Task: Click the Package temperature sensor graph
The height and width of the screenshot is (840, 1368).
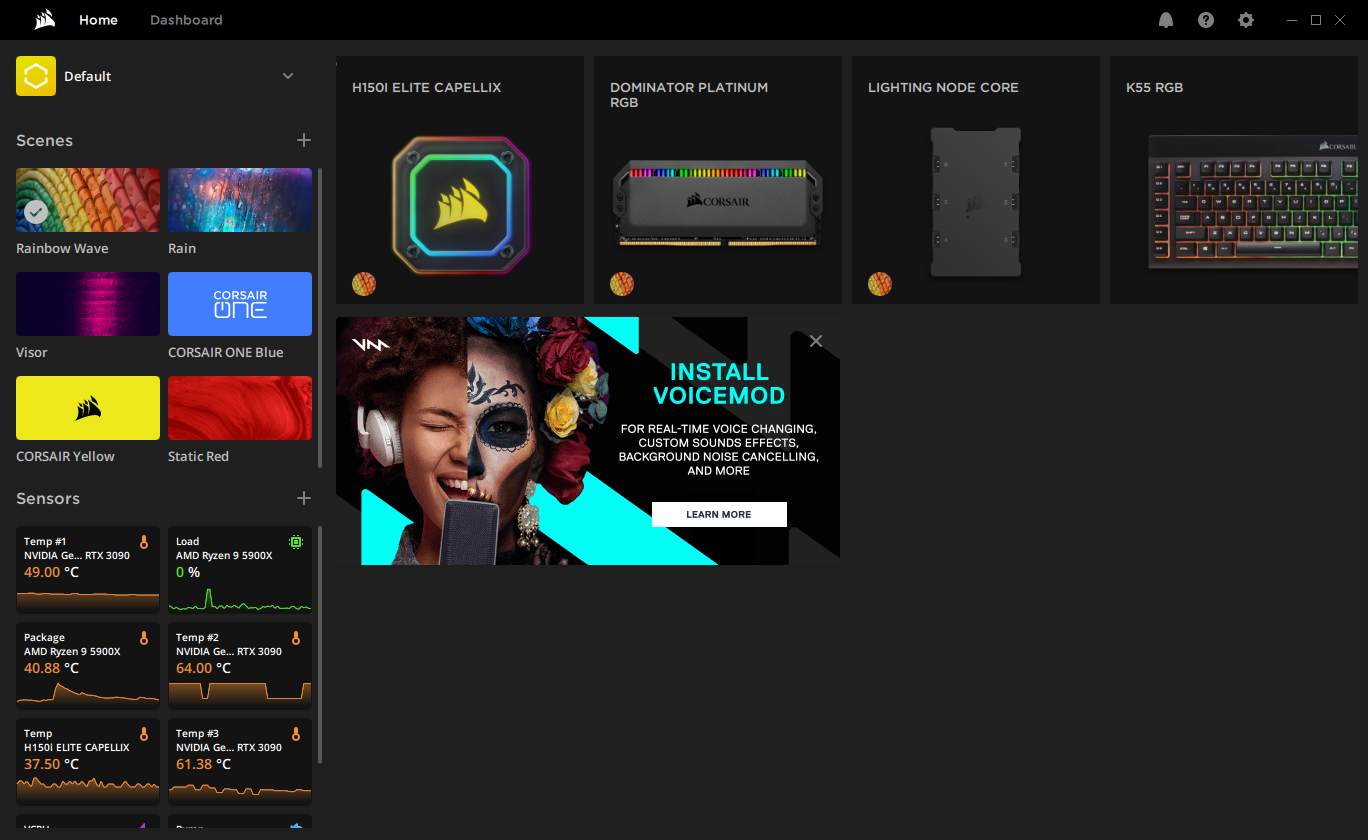Action: click(x=88, y=695)
